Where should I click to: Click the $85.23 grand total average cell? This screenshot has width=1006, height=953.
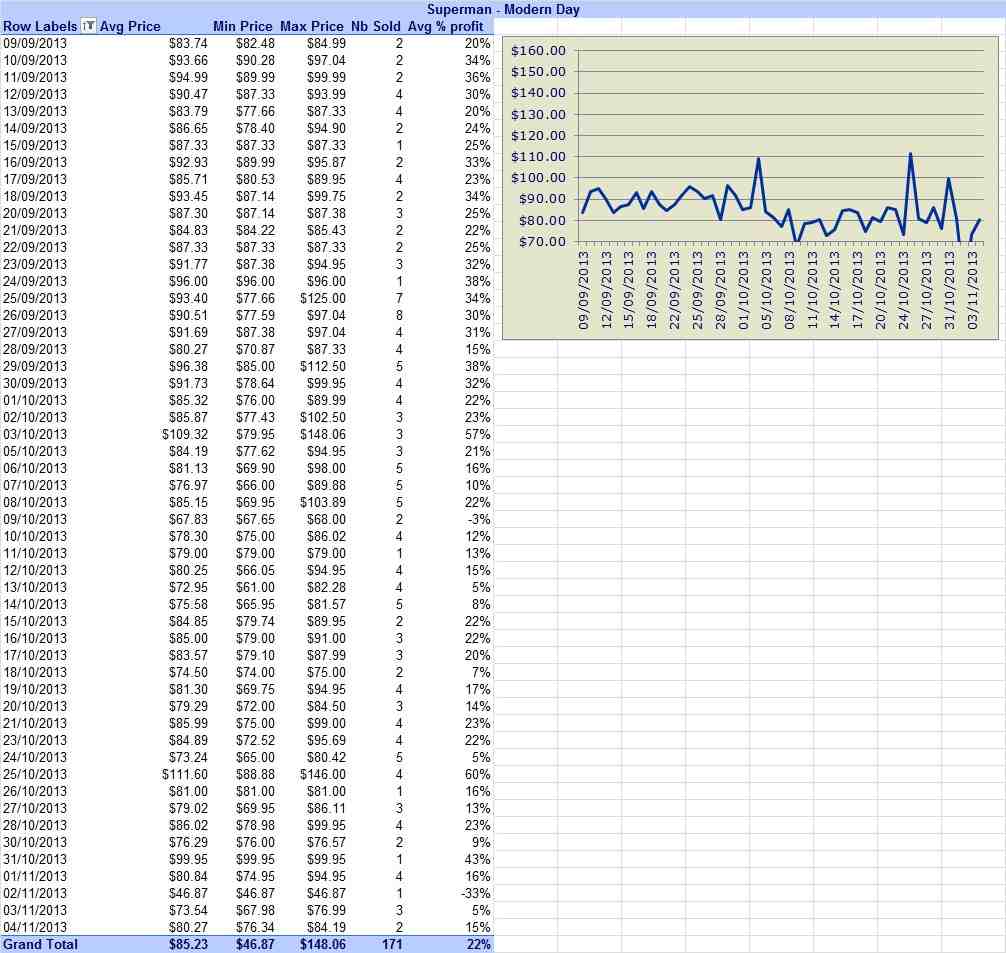[188, 945]
